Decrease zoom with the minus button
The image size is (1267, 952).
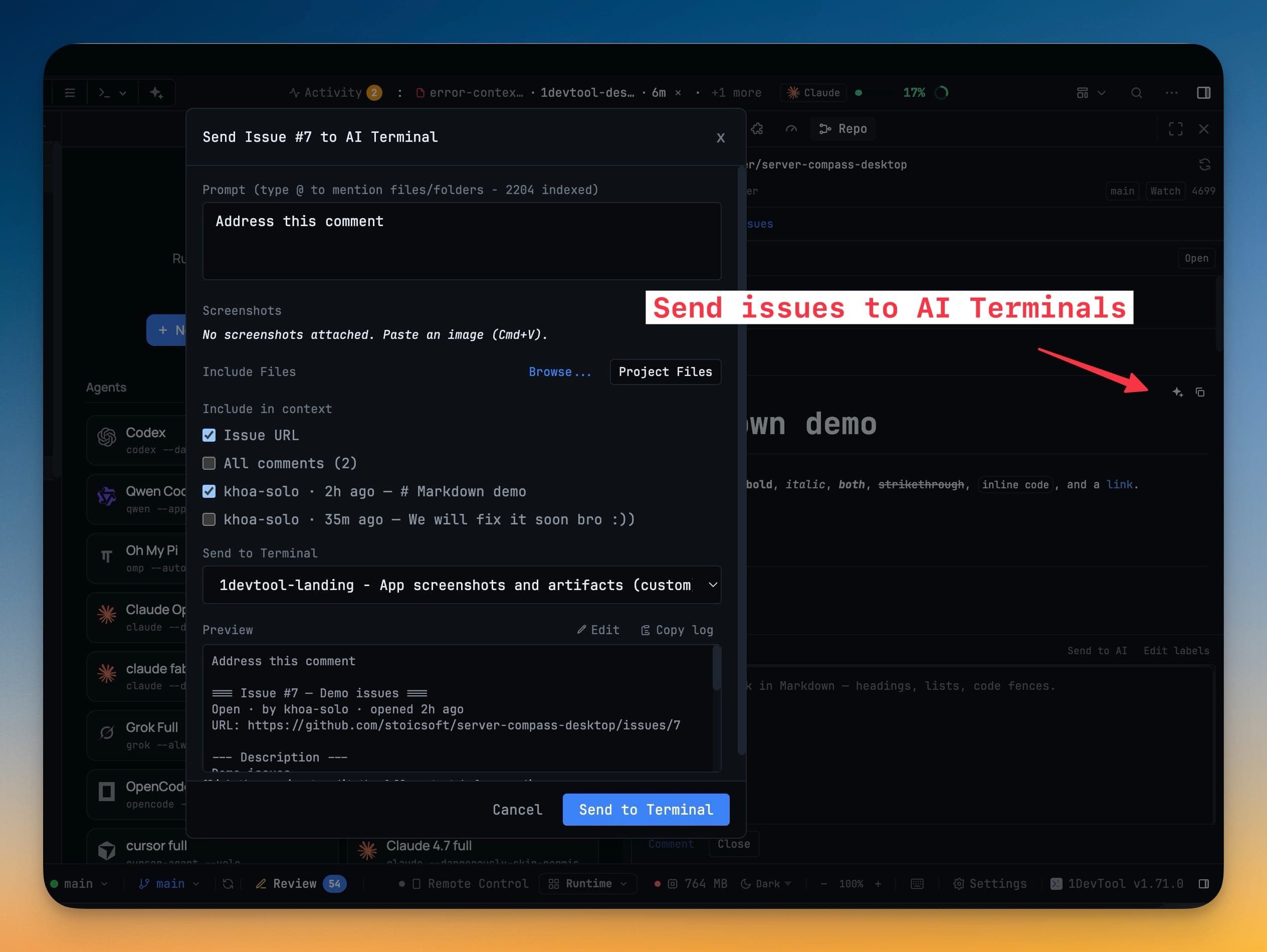pos(823,884)
